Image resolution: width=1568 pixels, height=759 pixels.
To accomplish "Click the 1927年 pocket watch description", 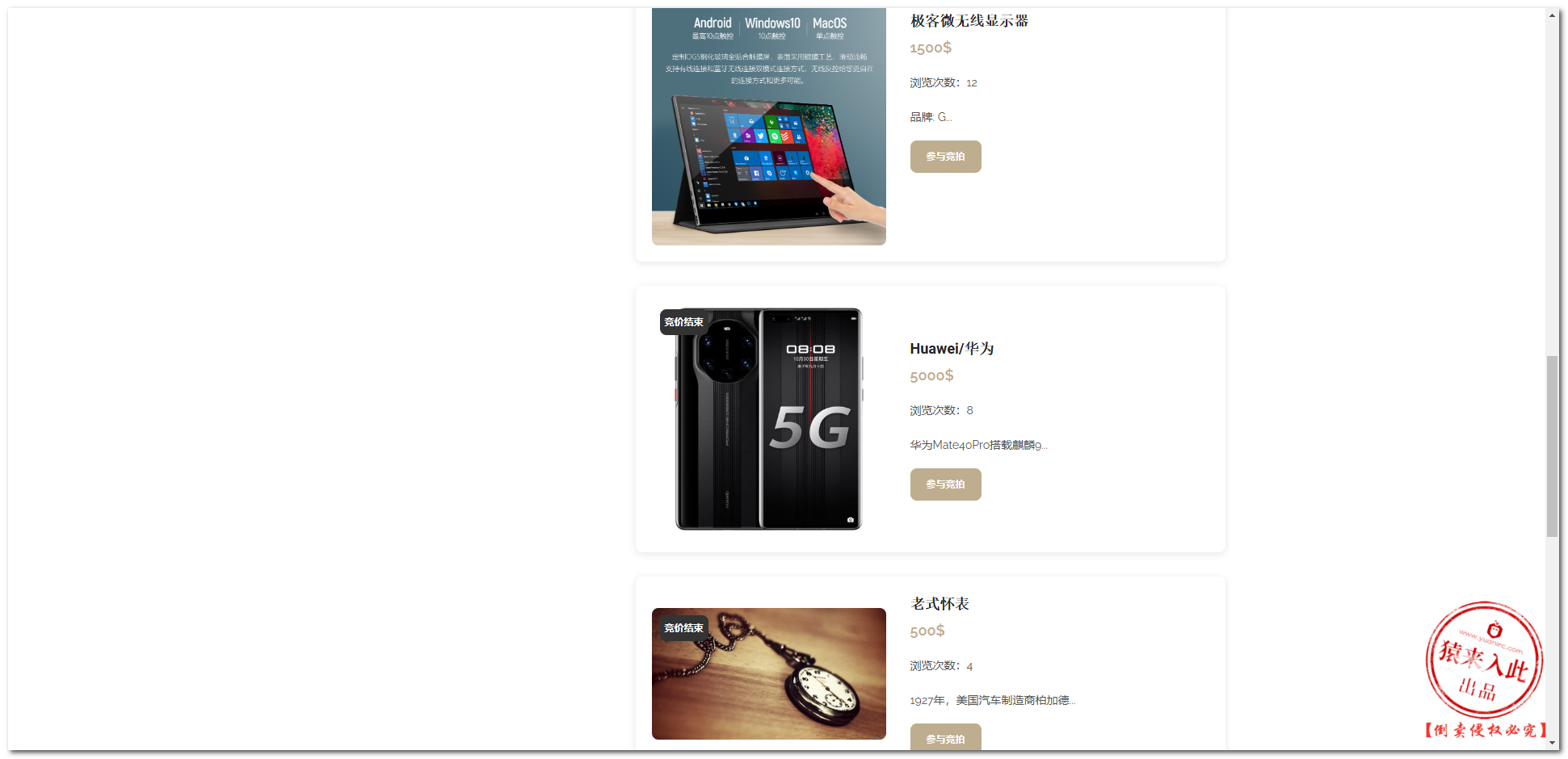I will pyautogui.click(x=993, y=700).
